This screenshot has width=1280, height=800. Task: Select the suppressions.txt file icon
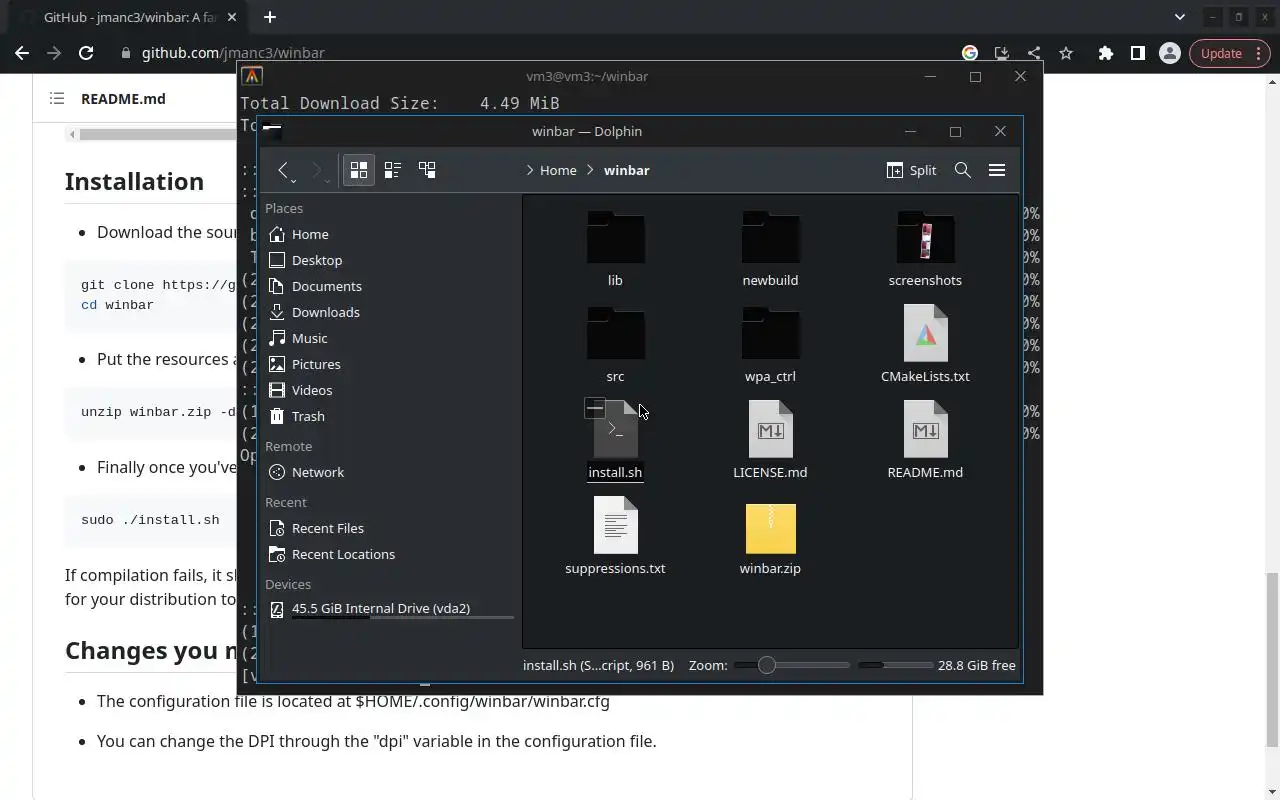(615, 525)
